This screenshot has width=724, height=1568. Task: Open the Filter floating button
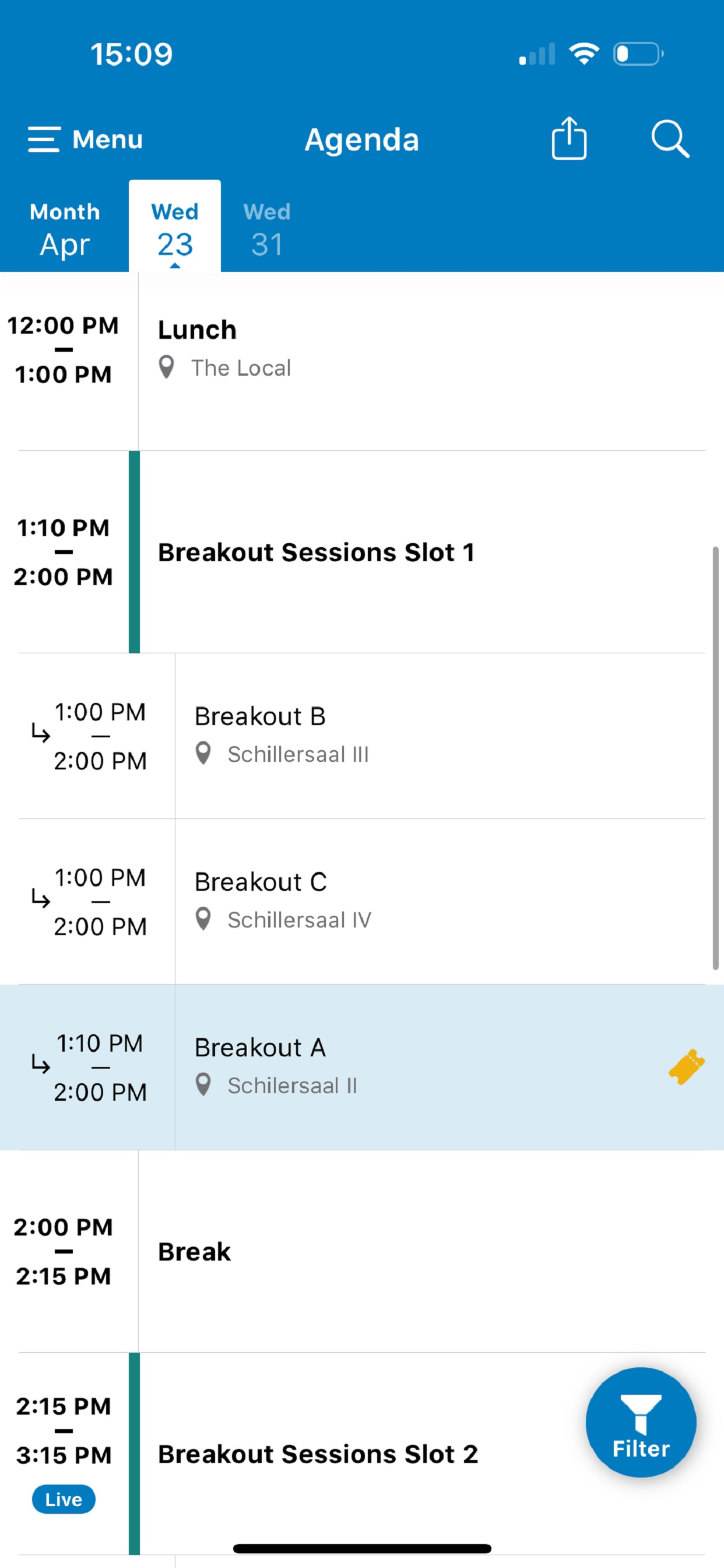tap(641, 1423)
